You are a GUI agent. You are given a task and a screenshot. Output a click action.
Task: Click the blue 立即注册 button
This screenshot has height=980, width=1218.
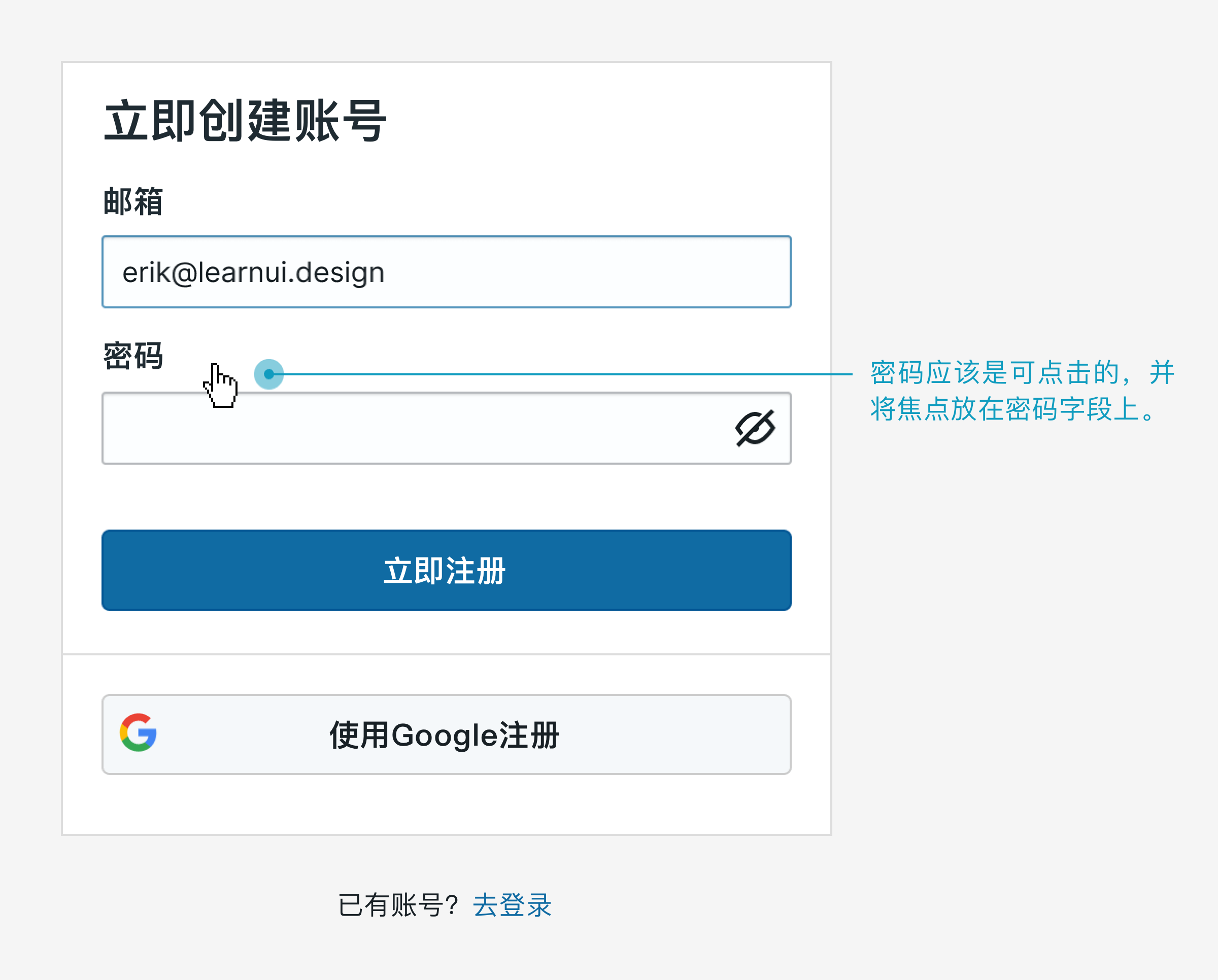(446, 570)
